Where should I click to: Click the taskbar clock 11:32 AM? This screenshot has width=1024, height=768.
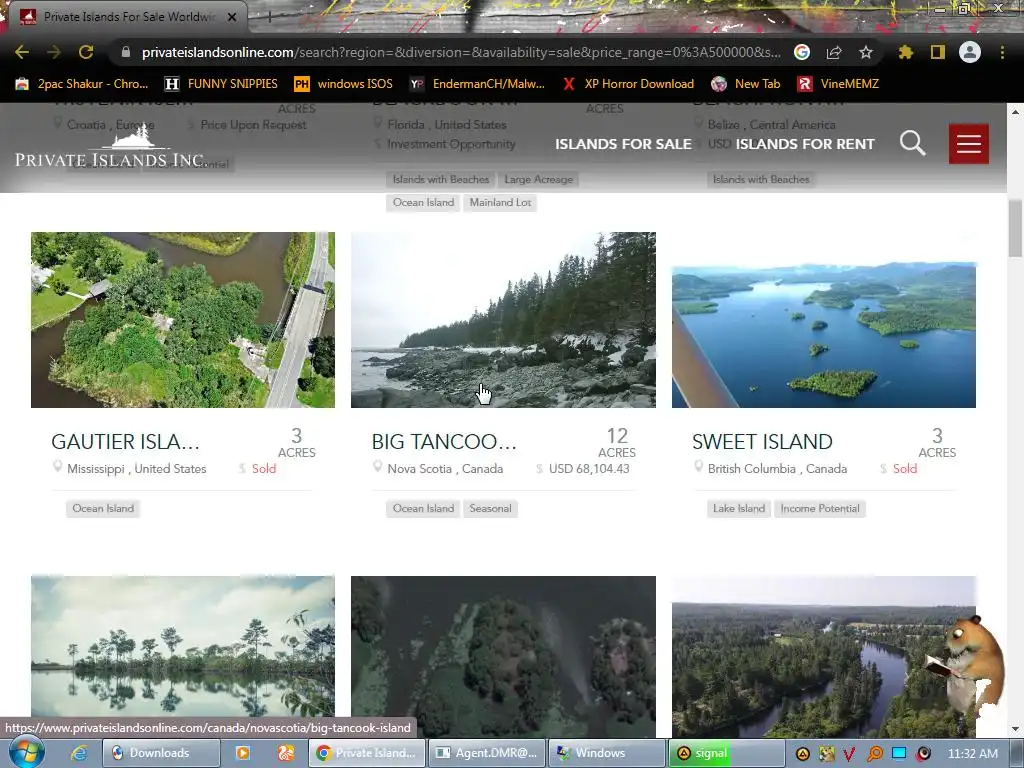(x=972, y=754)
